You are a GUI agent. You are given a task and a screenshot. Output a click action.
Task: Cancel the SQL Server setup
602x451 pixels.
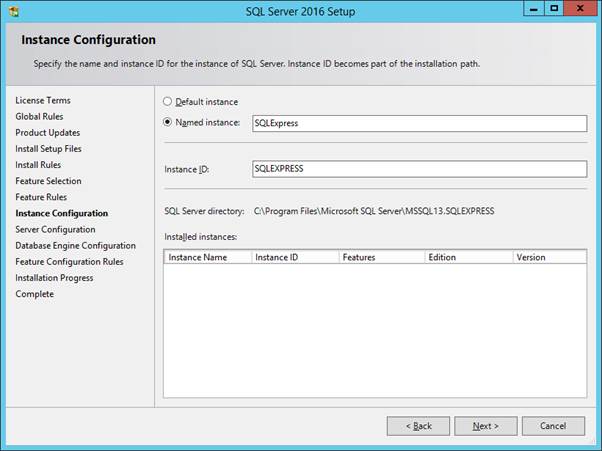click(553, 426)
